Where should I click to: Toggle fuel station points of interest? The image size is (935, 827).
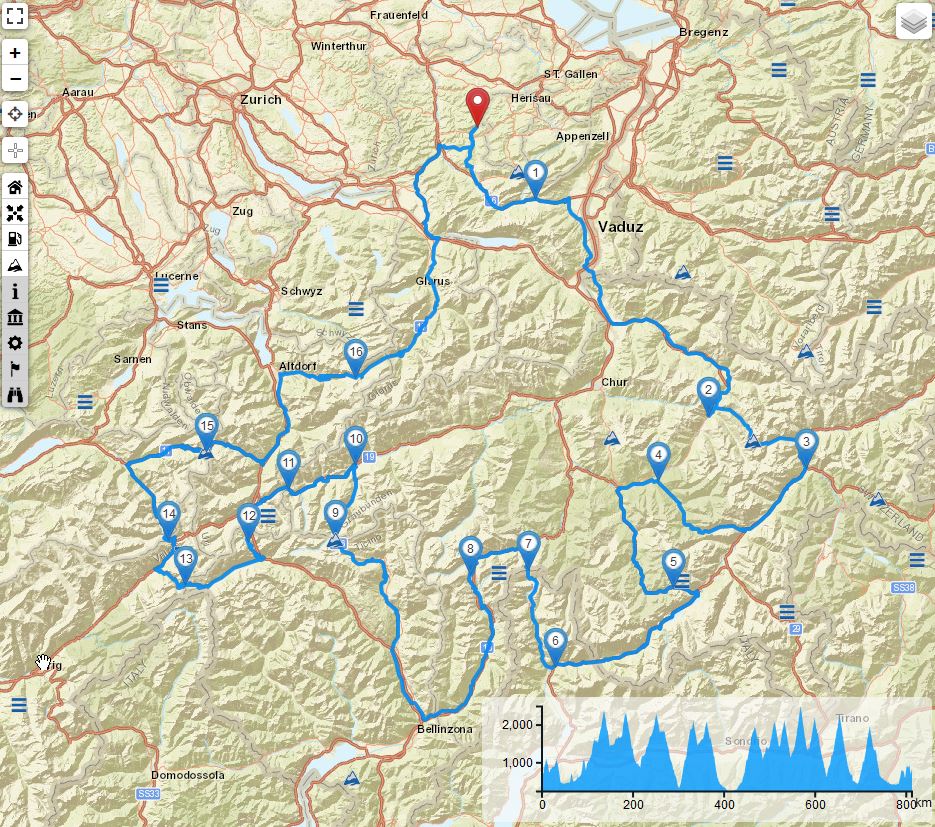click(x=15, y=239)
